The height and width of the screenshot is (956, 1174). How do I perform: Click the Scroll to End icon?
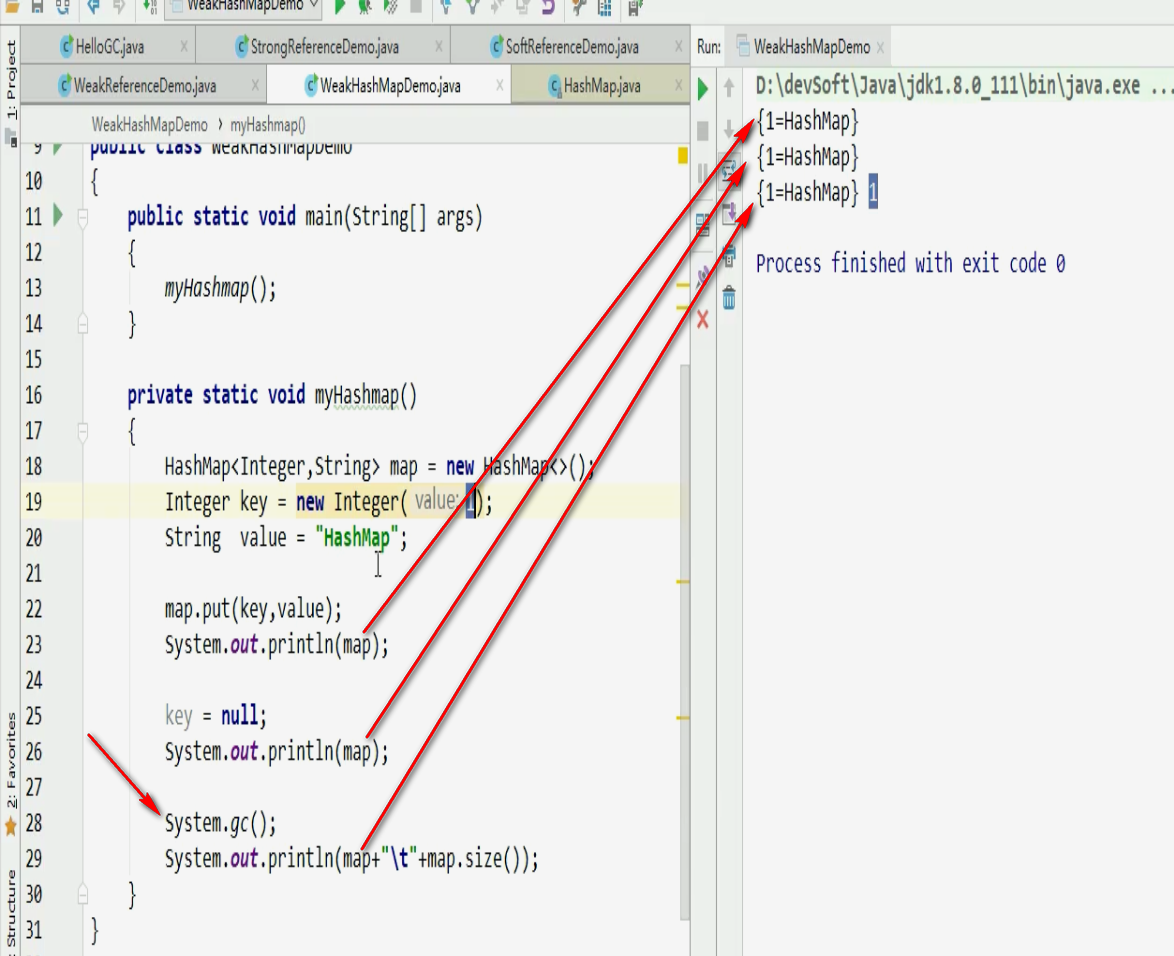[x=729, y=213]
